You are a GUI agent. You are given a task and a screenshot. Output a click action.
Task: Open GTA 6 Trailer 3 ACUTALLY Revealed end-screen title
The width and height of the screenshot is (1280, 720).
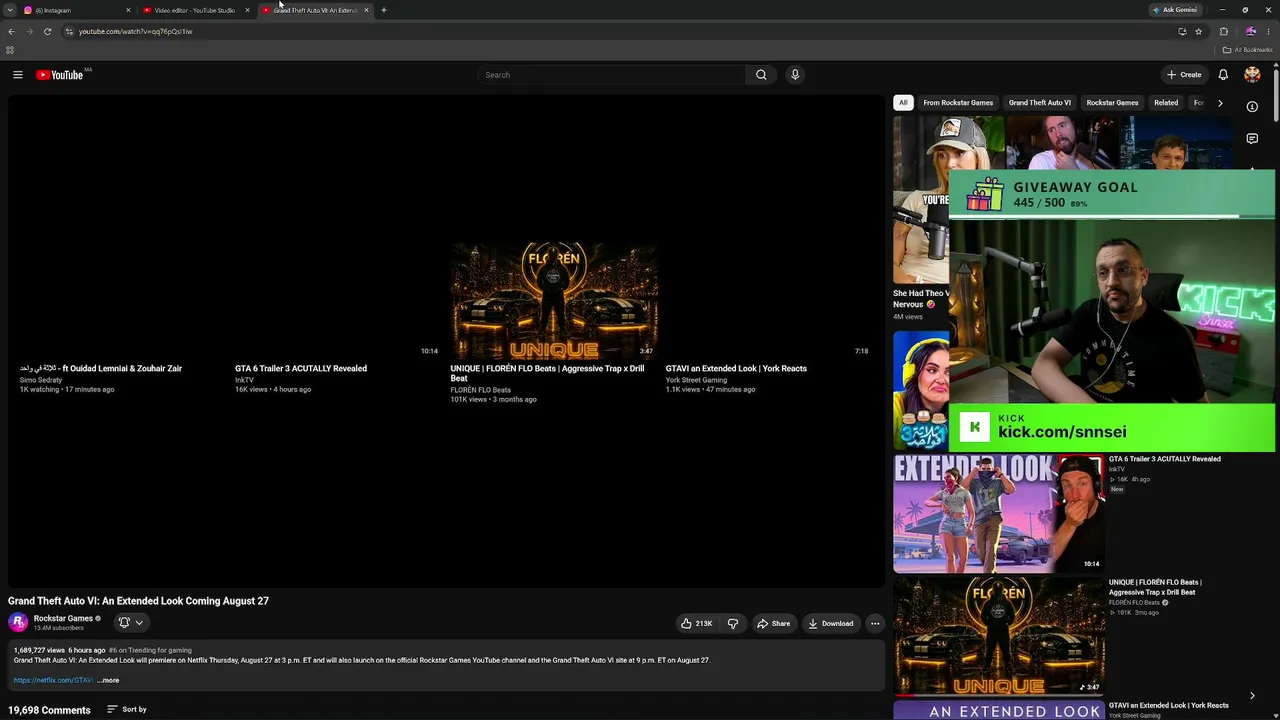(x=301, y=368)
